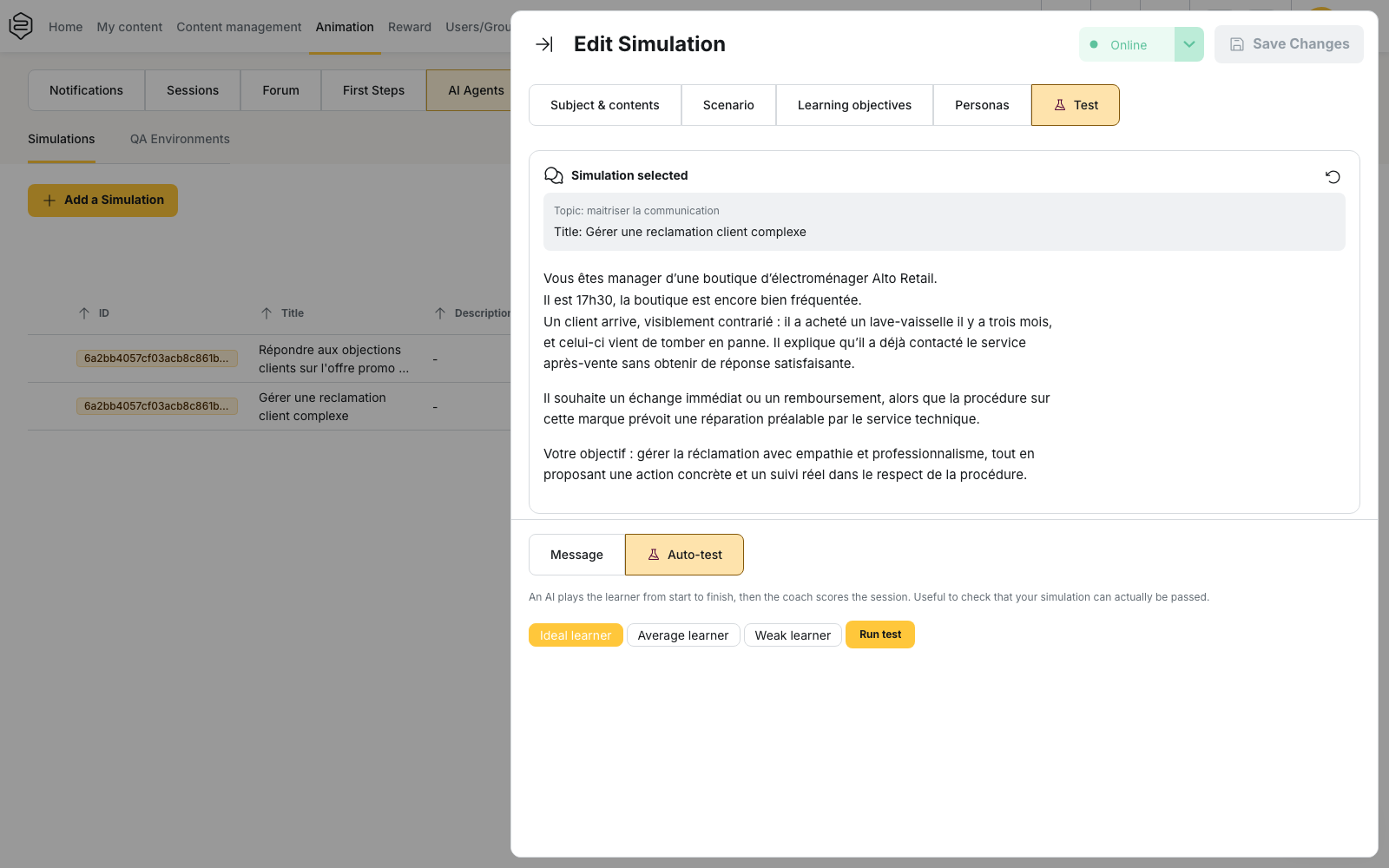
Task: Click the sort arrow in the Title column header
Action: pos(267,313)
